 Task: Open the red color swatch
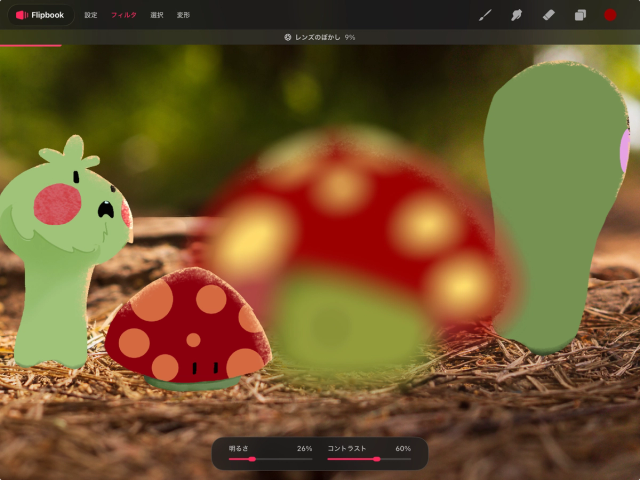click(610, 15)
